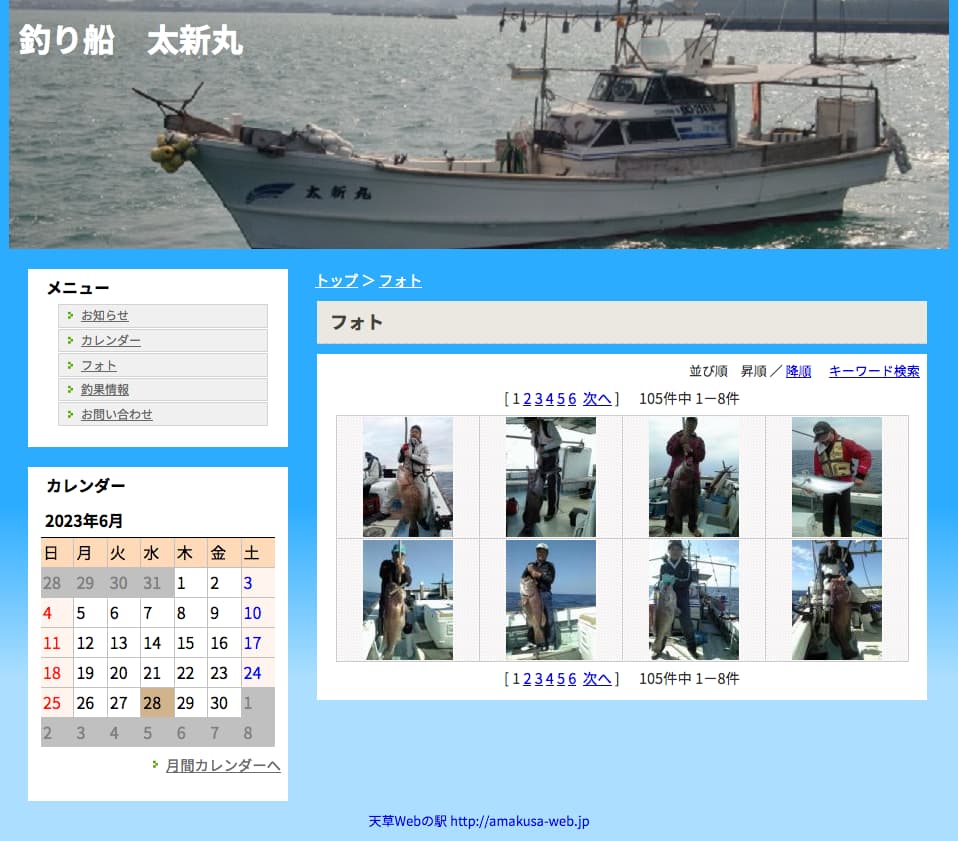This screenshot has width=958, height=841.
Task: Go to photo page 2
Action: pos(528,398)
